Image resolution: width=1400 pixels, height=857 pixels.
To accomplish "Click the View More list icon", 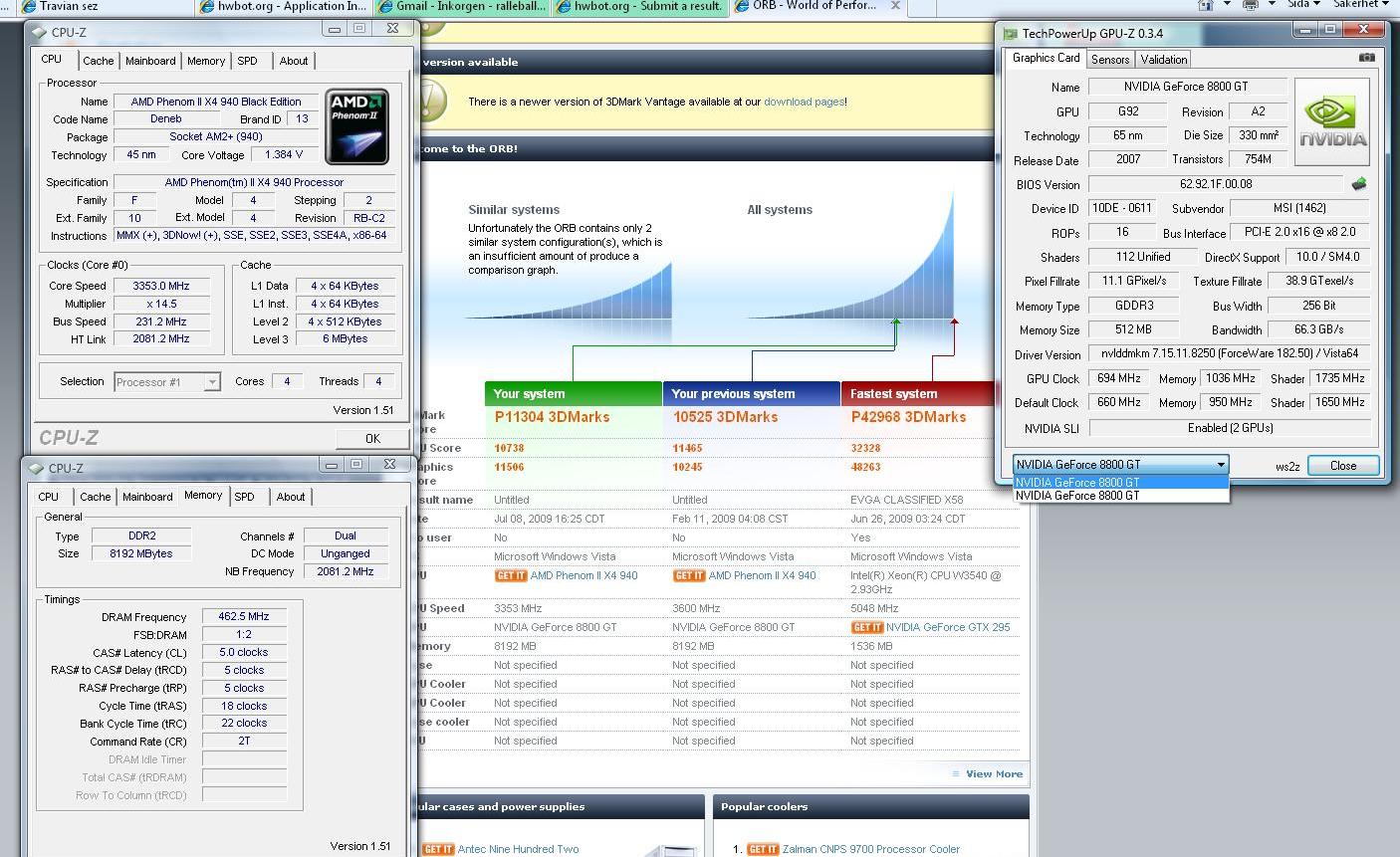I will (x=956, y=774).
